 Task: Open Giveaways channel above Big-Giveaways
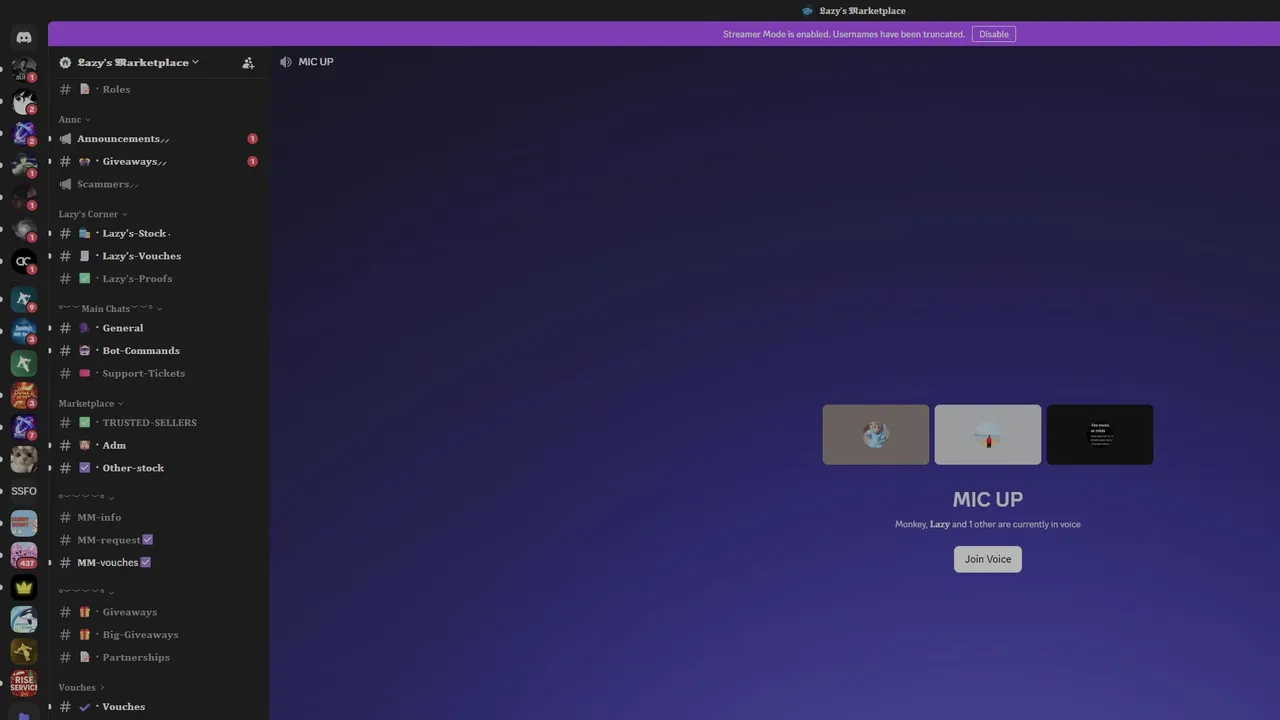[159, 612]
